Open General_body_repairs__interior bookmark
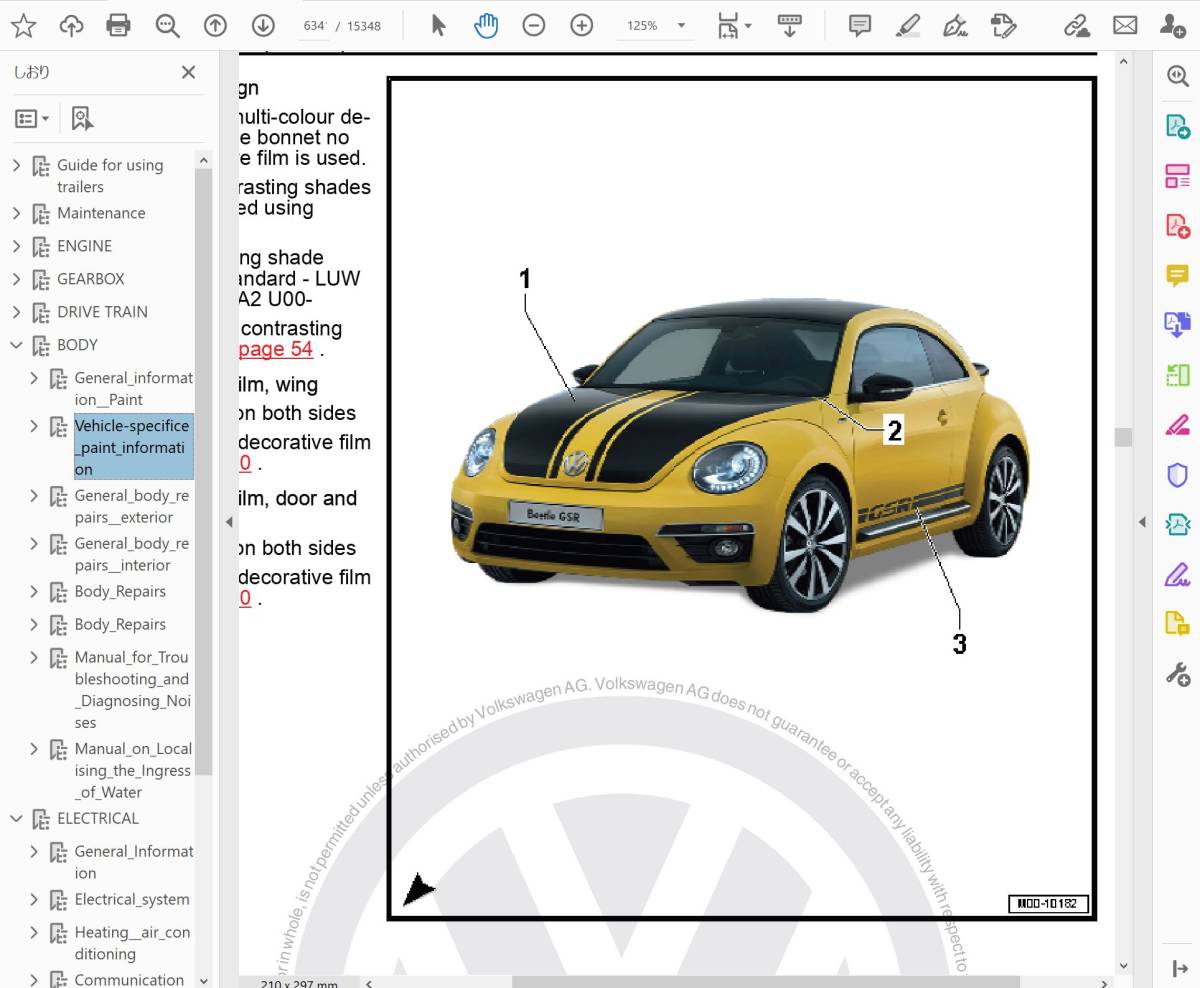1200x988 pixels. [x=132, y=555]
